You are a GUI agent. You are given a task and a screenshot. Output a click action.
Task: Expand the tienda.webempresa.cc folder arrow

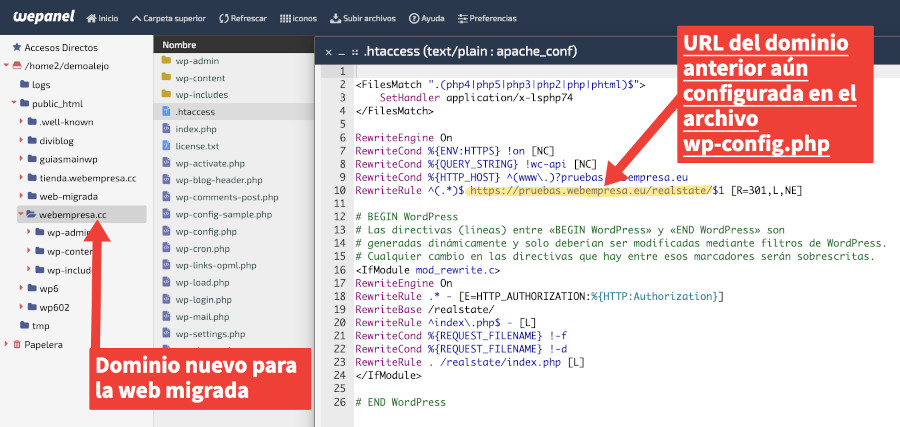coord(21,178)
